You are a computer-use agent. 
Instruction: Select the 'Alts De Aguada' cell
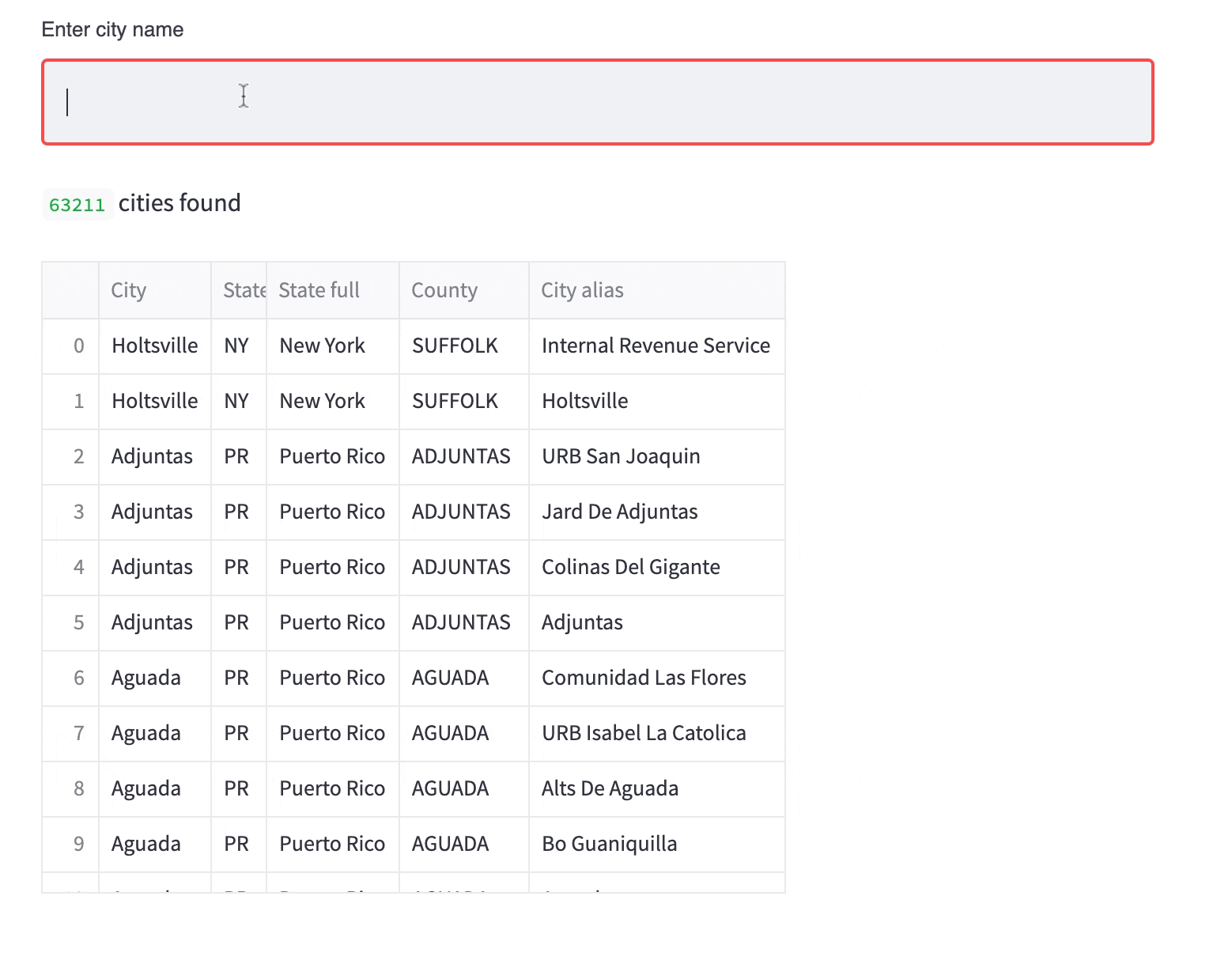pos(610,788)
